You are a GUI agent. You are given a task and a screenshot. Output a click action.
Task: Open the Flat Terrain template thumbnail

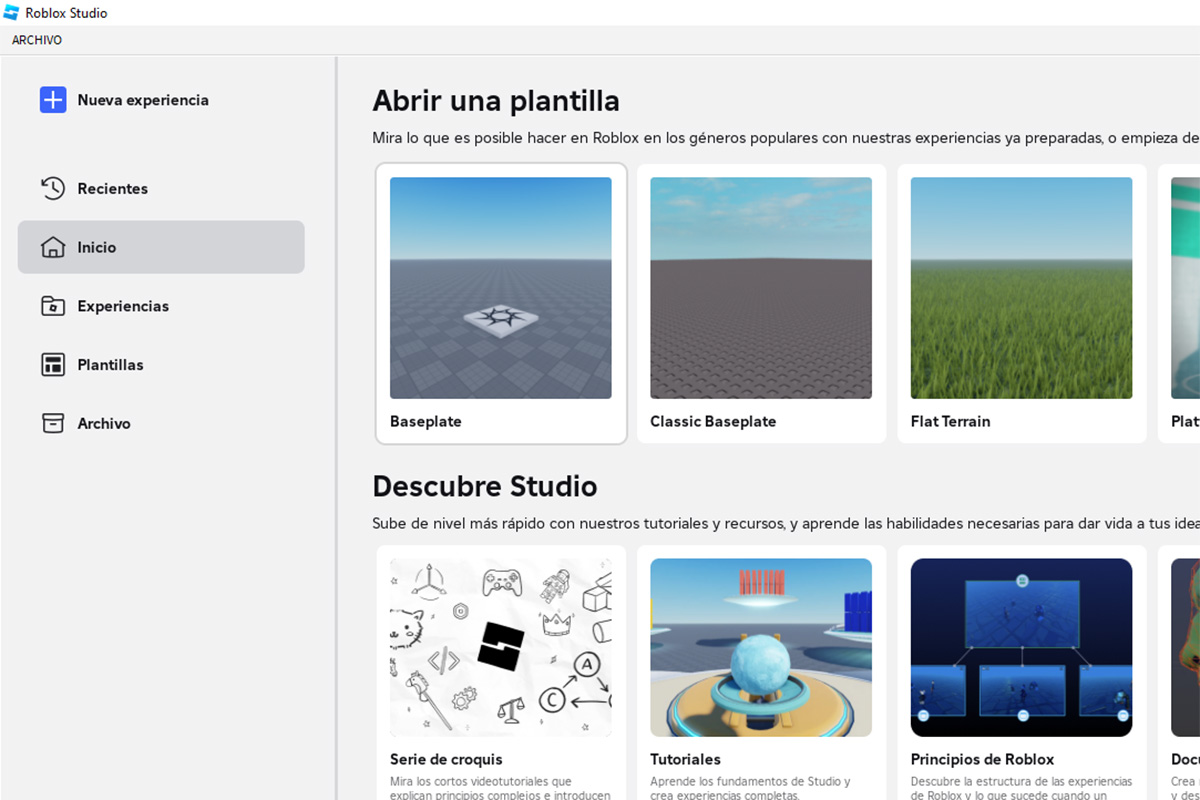(1021, 288)
